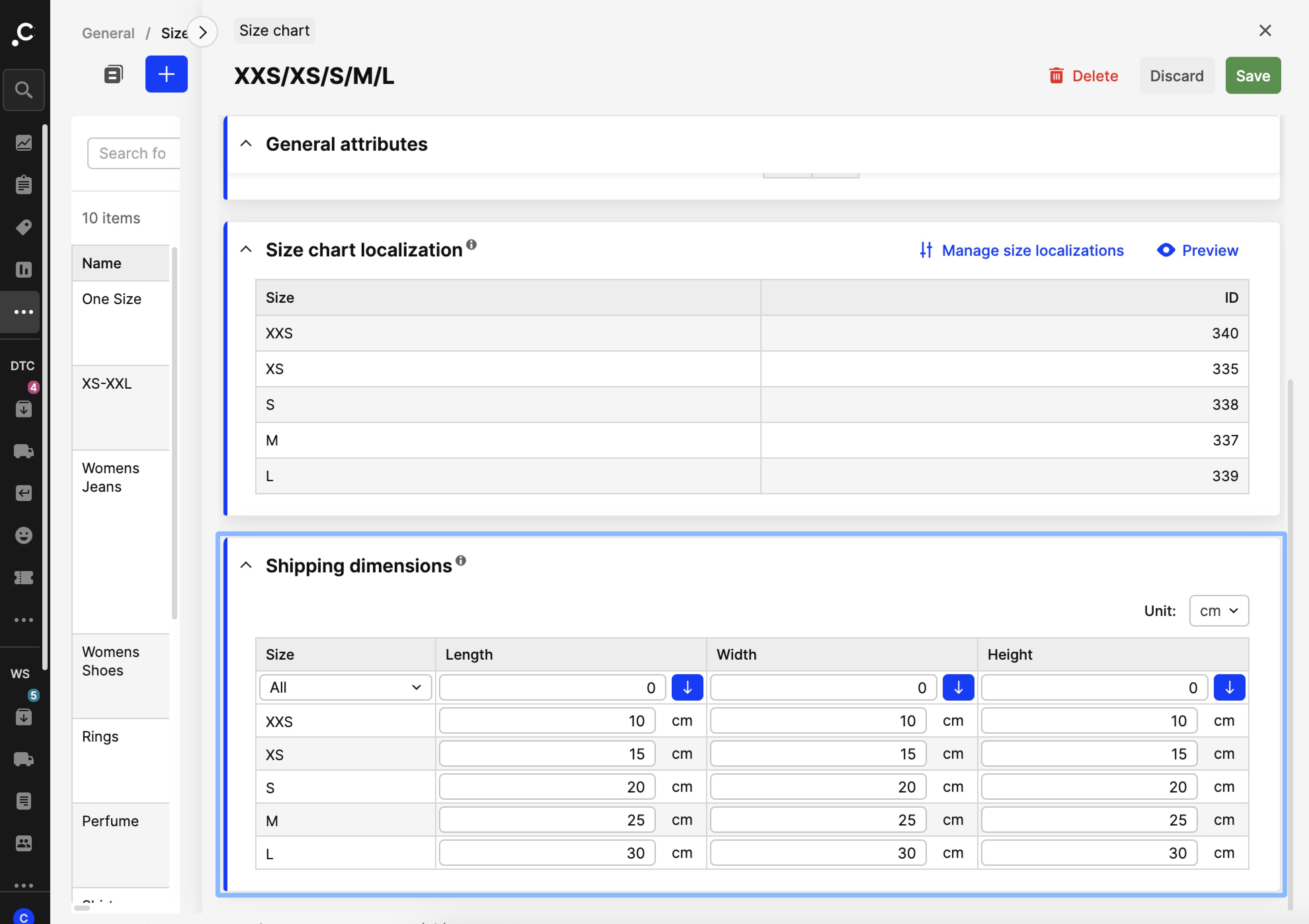Viewport: 1309px width, 924px height.
Task: Click the S Height input with value 20
Action: point(1089,787)
